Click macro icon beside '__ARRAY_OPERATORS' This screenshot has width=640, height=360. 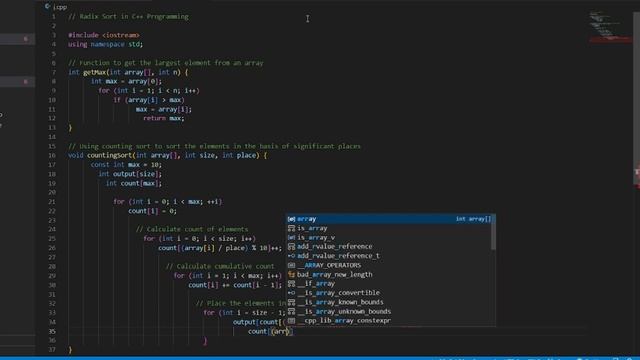[x=291, y=265]
